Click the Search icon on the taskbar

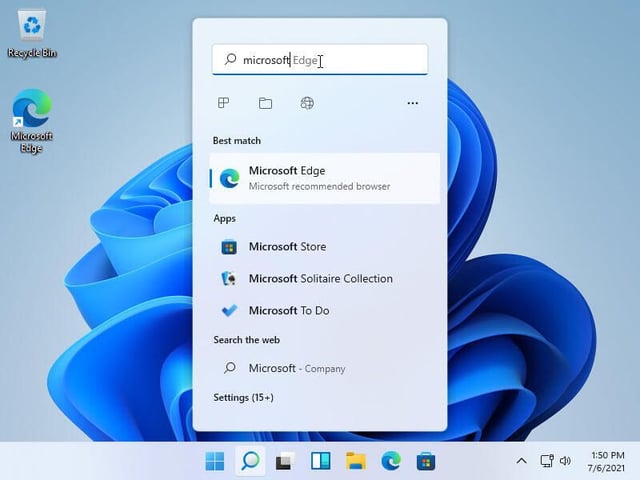(x=250, y=461)
